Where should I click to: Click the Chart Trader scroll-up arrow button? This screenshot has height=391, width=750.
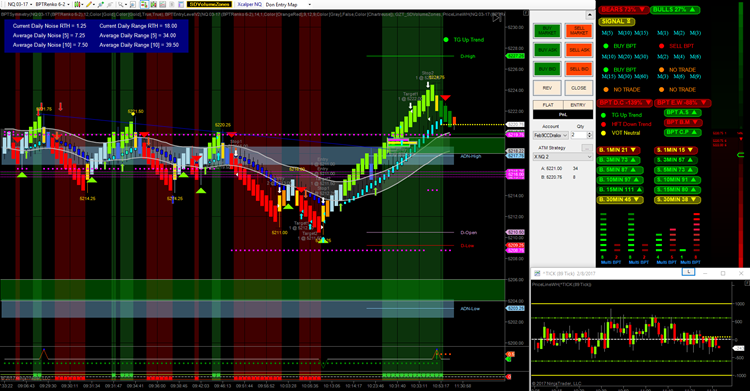[x=589, y=15]
